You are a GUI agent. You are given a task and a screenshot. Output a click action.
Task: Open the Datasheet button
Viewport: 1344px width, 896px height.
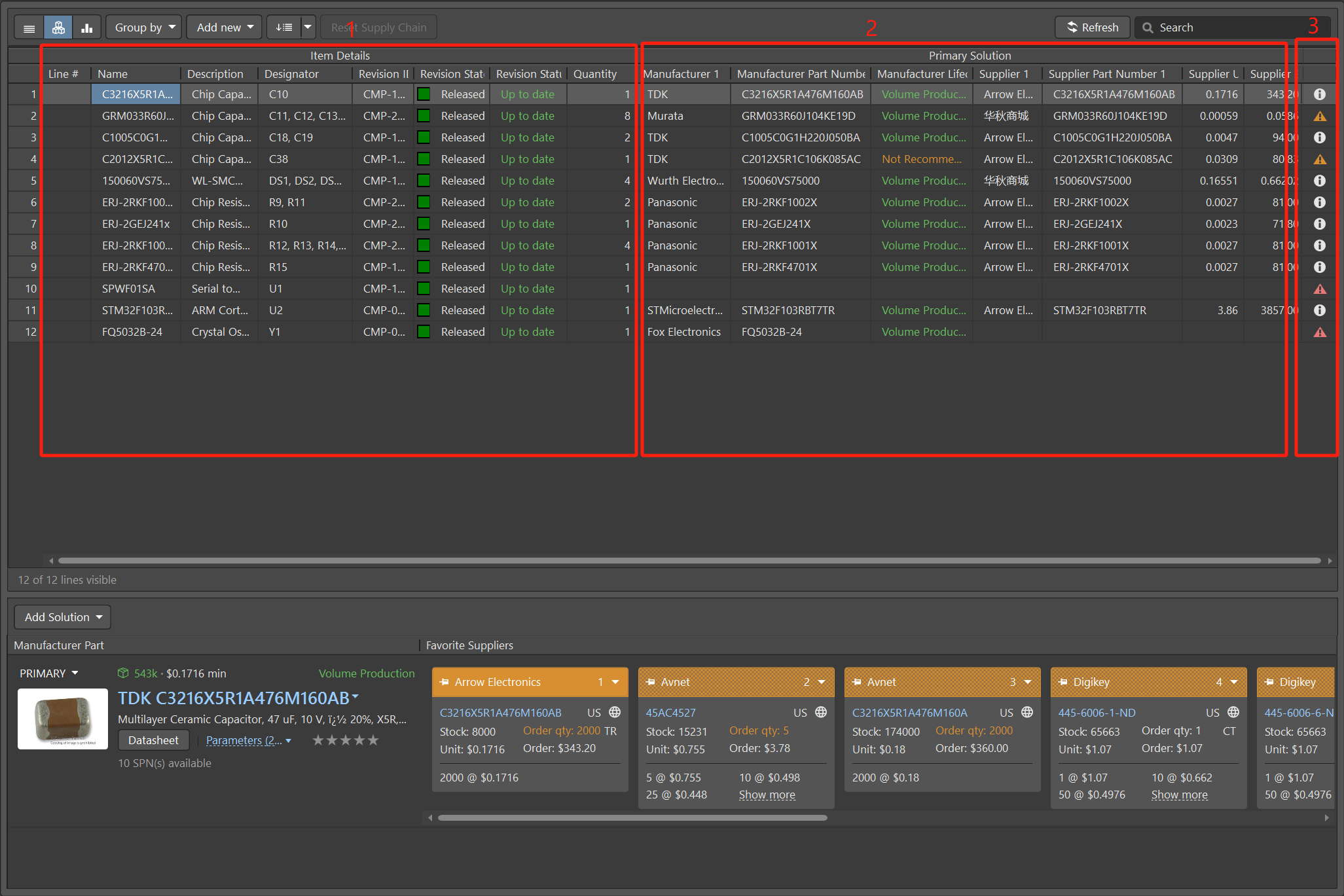(153, 740)
